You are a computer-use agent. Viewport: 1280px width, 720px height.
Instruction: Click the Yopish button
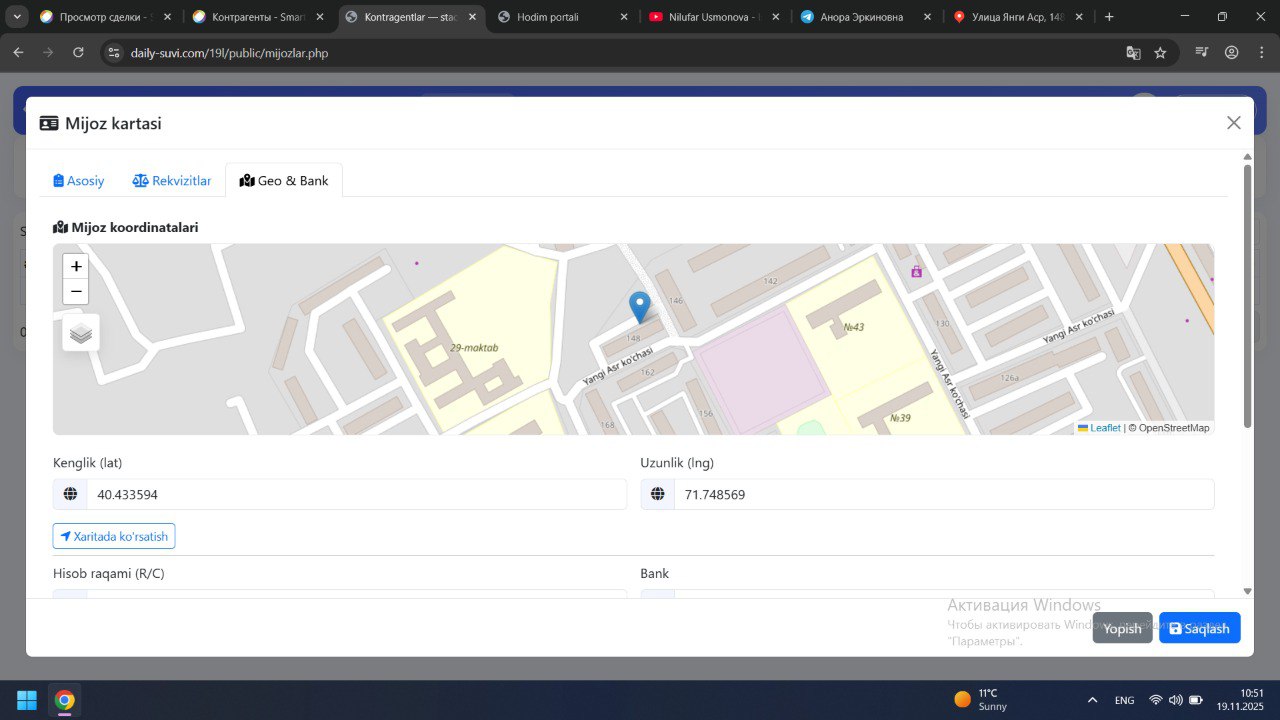1122,628
